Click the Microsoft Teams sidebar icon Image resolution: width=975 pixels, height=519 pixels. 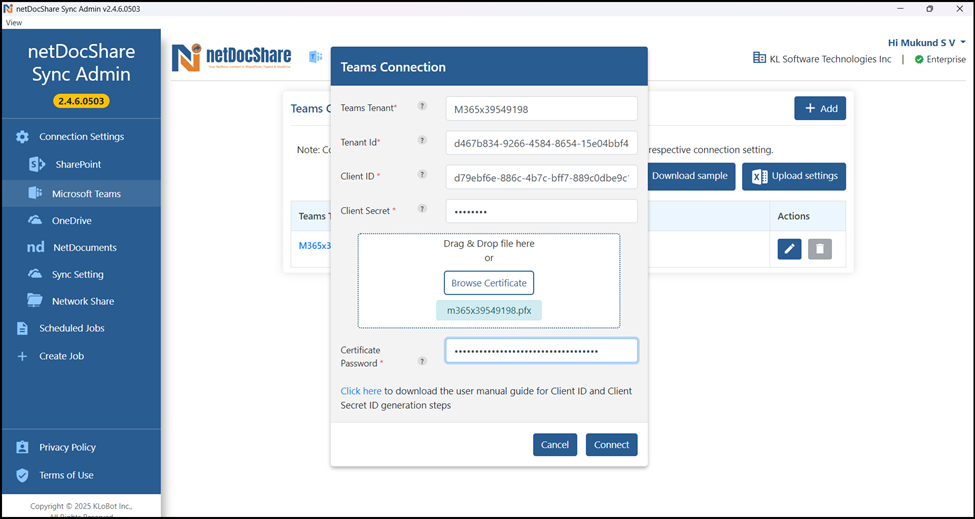[x=35, y=193]
